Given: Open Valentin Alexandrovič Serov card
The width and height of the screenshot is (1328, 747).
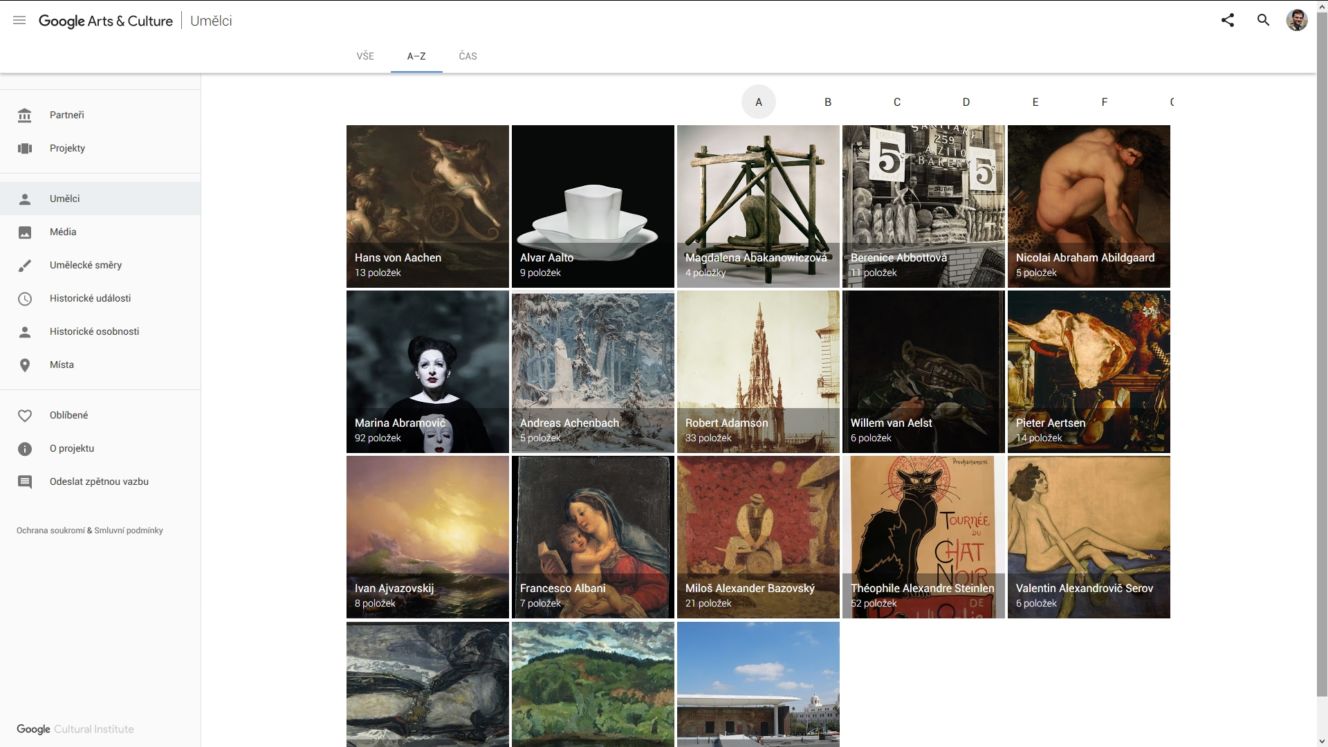Looking at the screenshot, I should click(x=1089, y=537).
